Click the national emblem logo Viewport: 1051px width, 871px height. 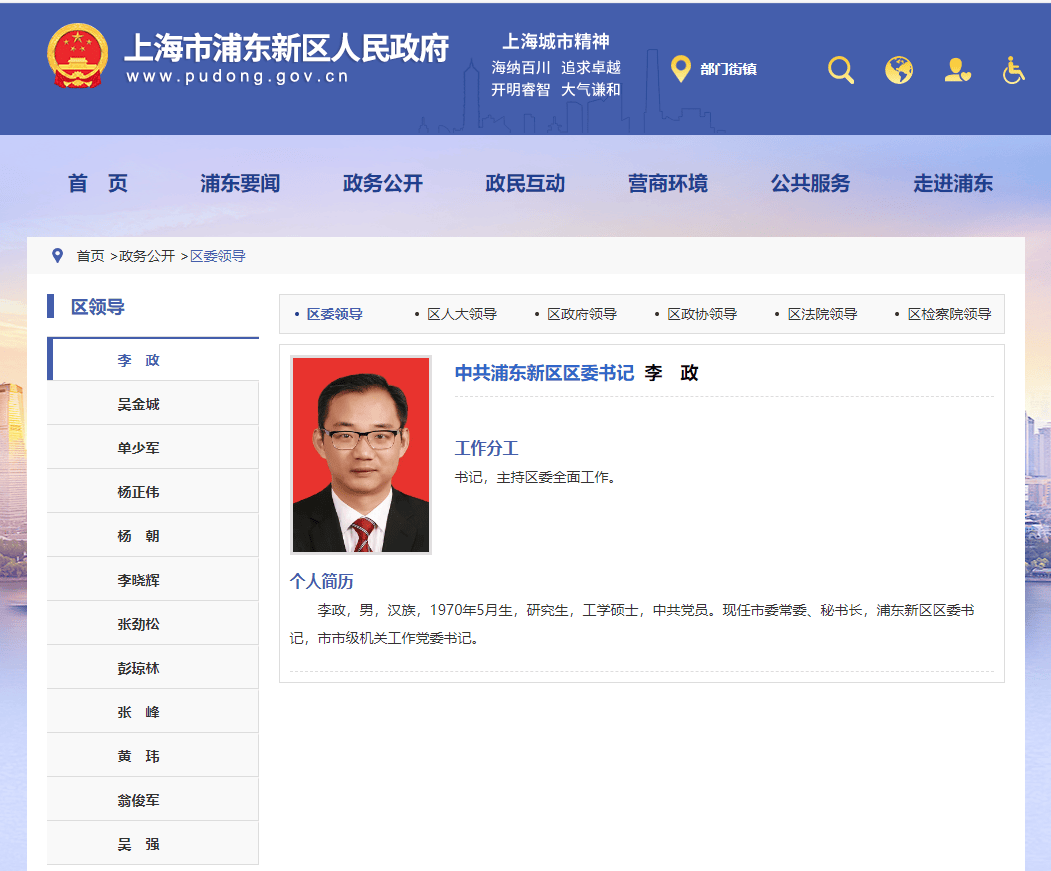[78, 56]
